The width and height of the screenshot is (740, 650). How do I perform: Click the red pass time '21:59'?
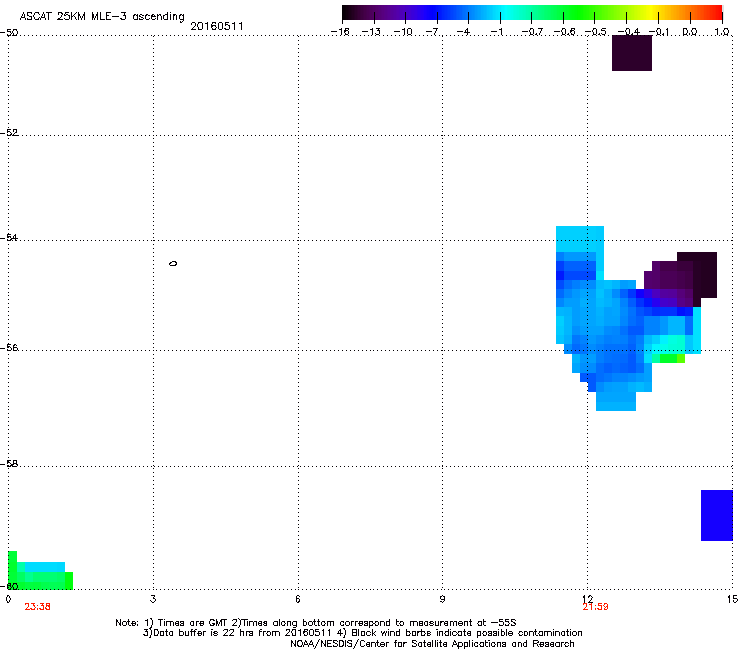[x=595, y=607]
